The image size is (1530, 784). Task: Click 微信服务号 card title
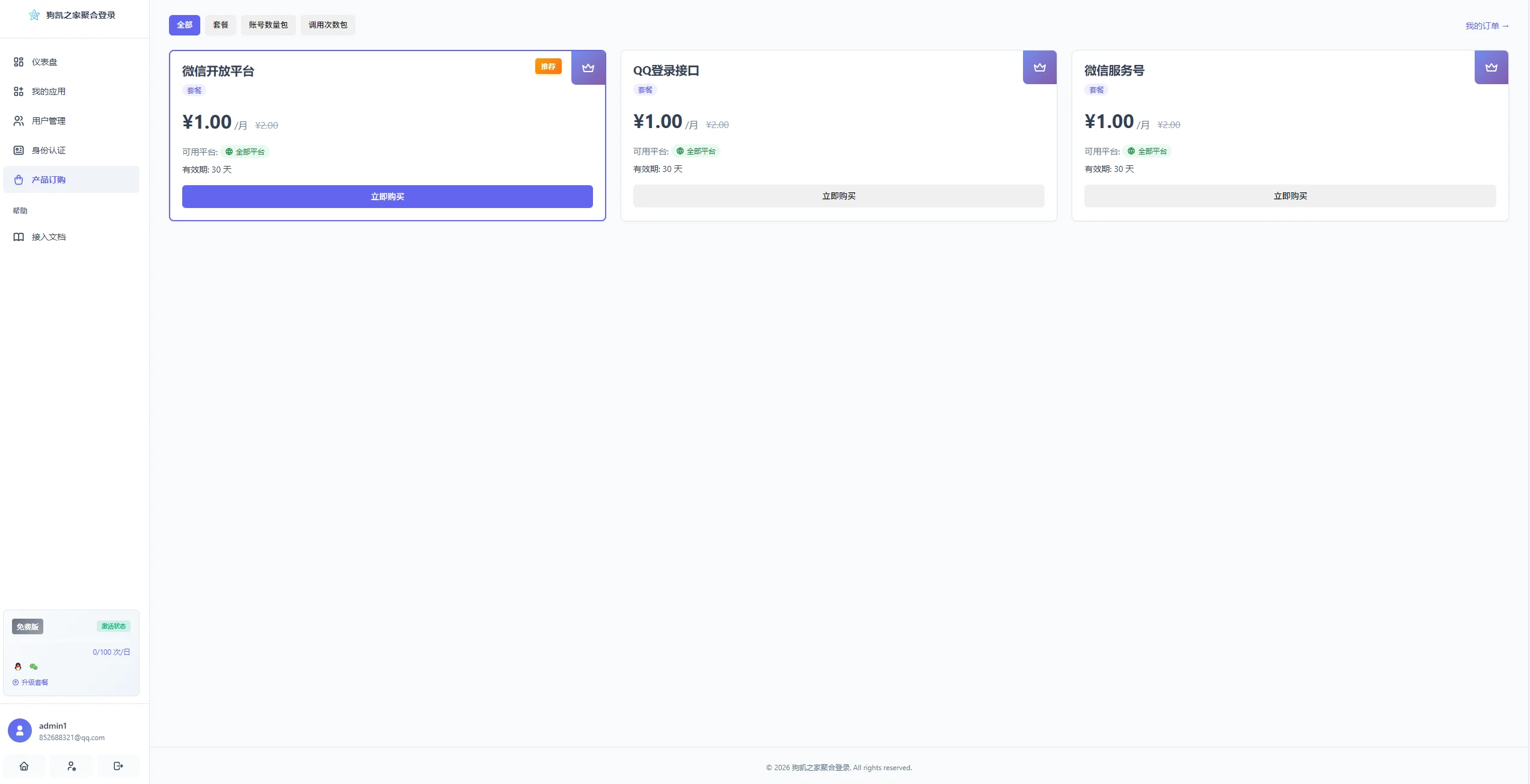coord(1114,70)
